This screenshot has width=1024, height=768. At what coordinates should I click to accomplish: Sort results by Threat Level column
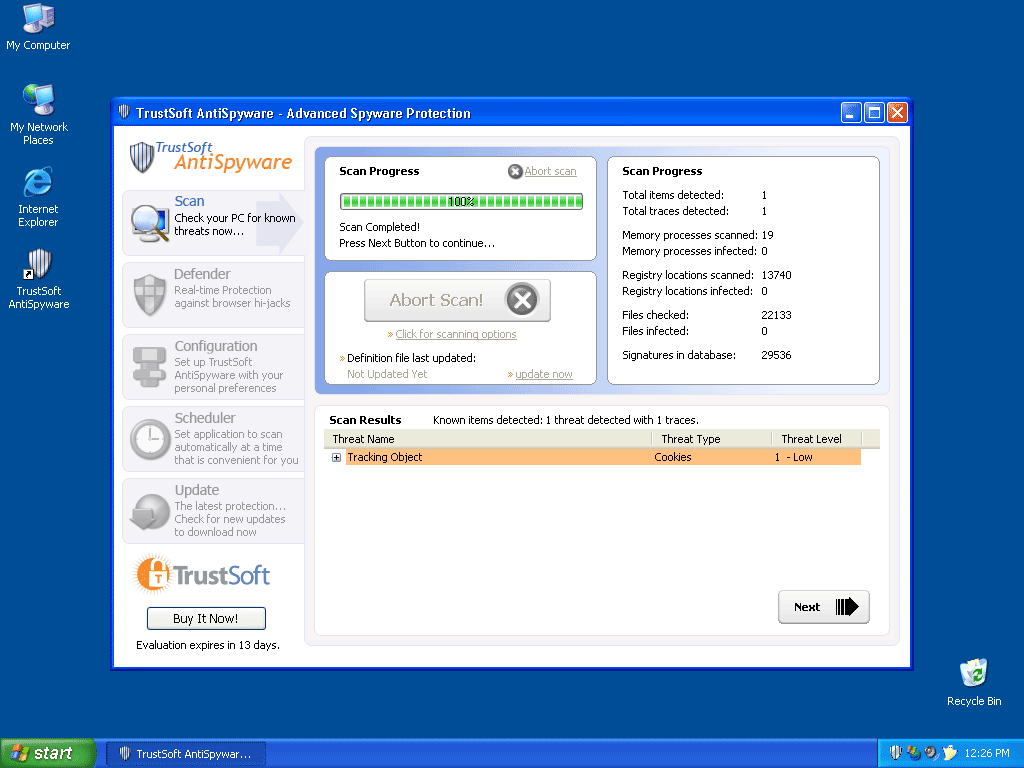pyautogui.click(x=811, y=439)
